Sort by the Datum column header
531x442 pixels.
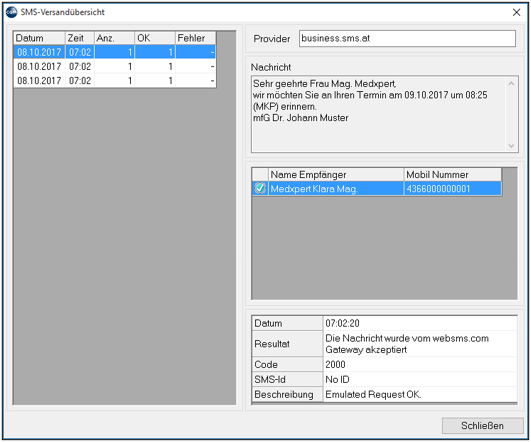39,38
